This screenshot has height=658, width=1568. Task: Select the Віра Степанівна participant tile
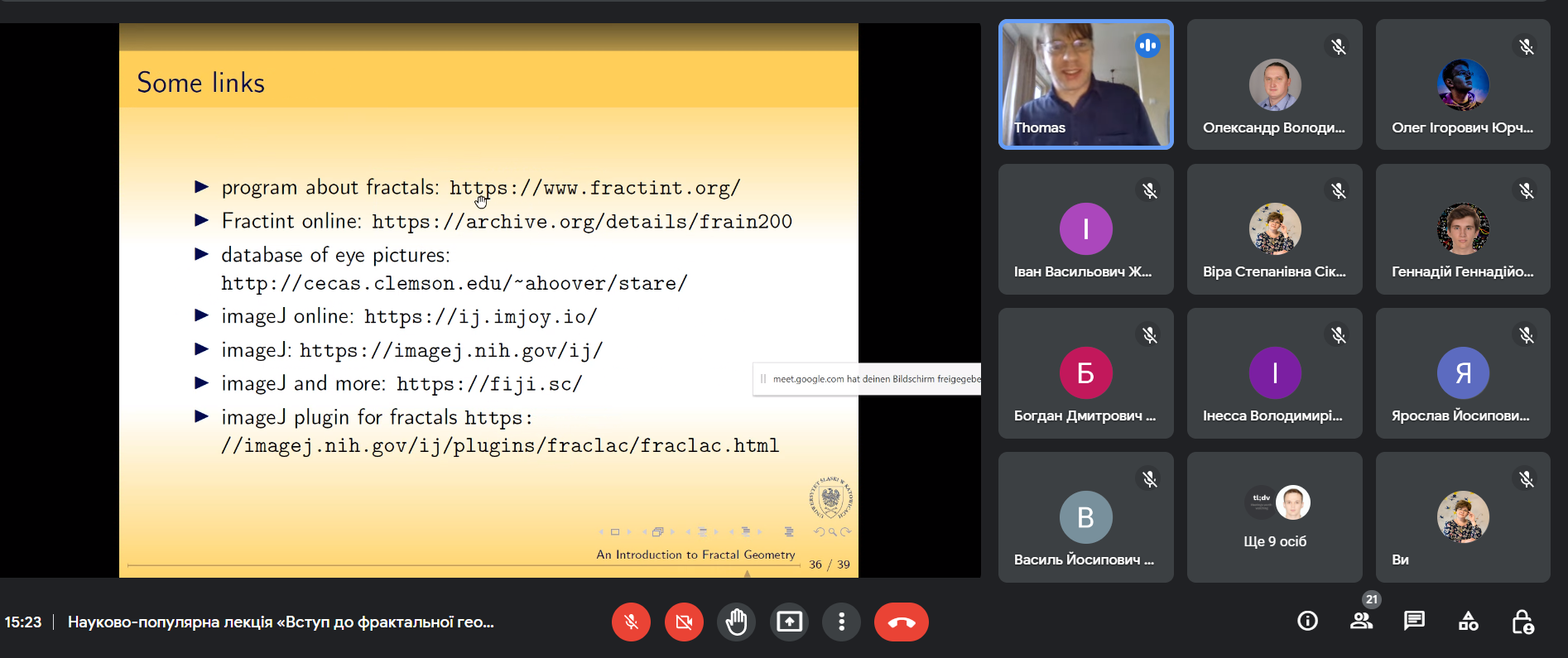click(x=1274, y=228)
